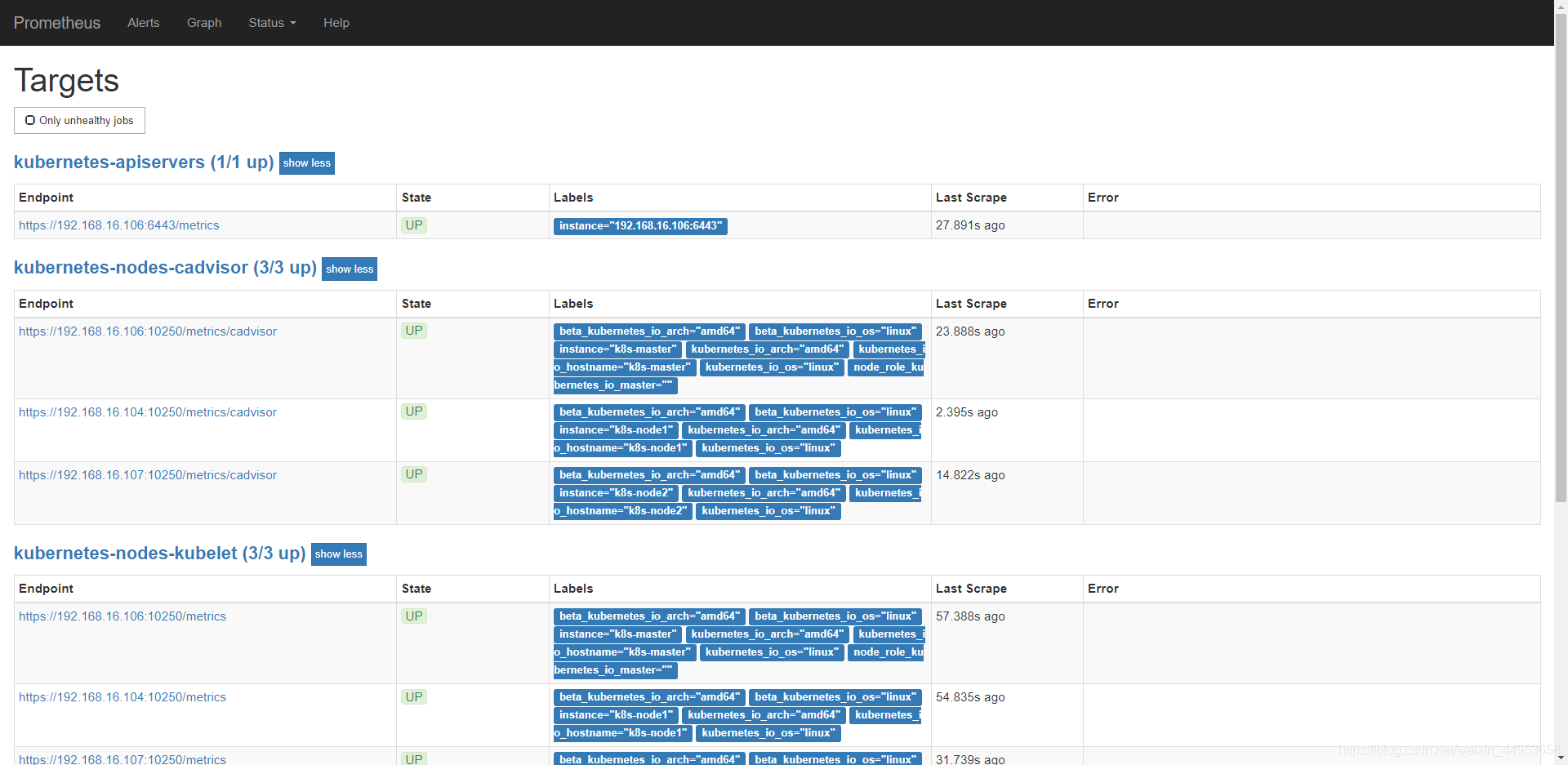Click kubernetes_io_arch label in k8s-node2 cadvisor row
The image size is (1568, 765).
(764, 493)
